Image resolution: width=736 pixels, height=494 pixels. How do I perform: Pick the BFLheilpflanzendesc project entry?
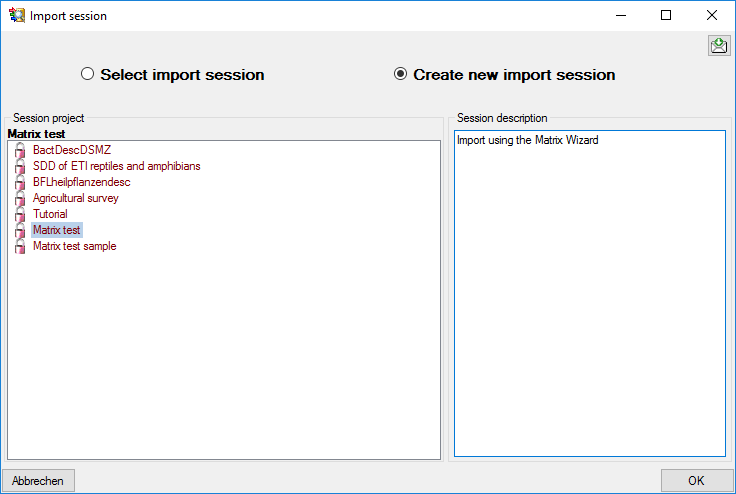coord(82,182)
